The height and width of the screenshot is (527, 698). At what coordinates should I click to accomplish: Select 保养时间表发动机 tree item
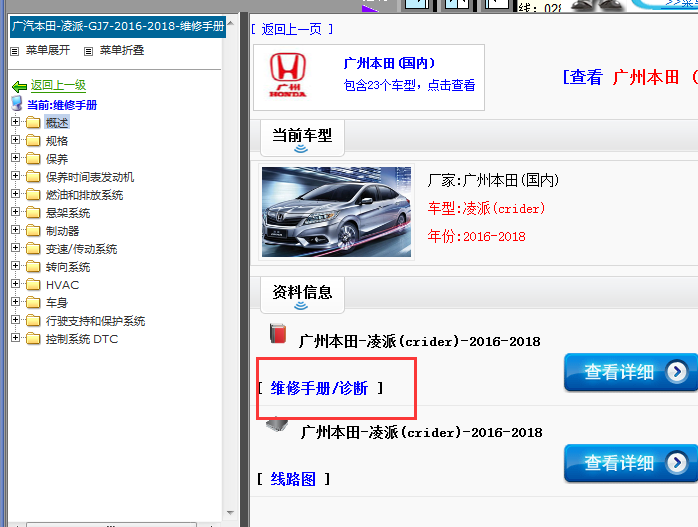pyautogui.click(x=90, y=177)
